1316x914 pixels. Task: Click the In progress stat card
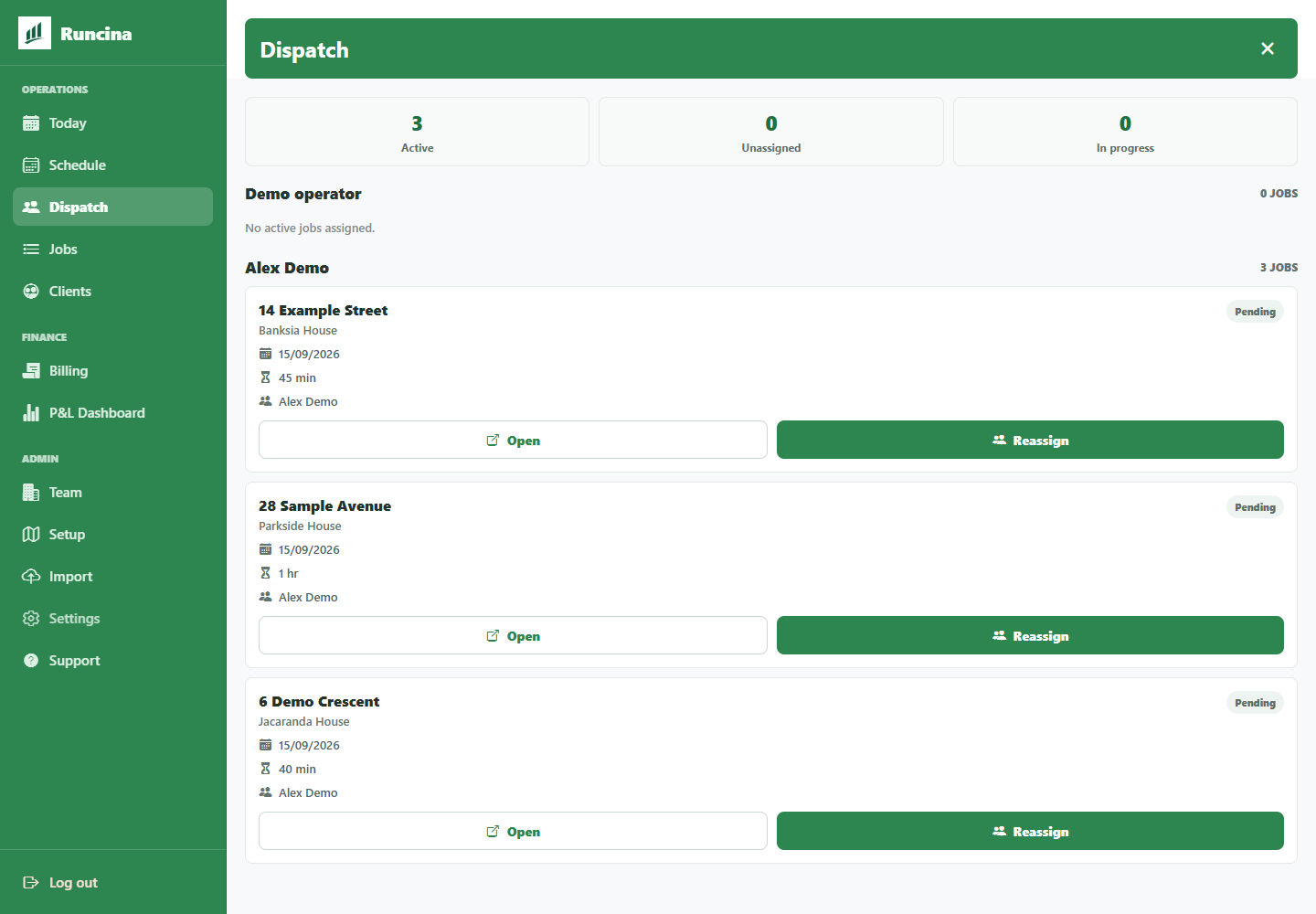click(1125, 132)
